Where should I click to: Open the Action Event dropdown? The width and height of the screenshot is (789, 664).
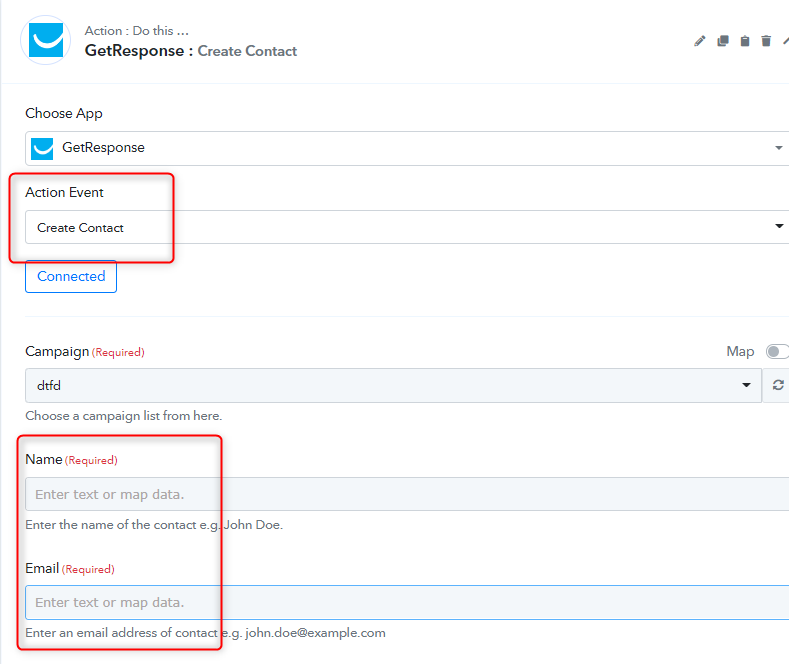[407, 227]
